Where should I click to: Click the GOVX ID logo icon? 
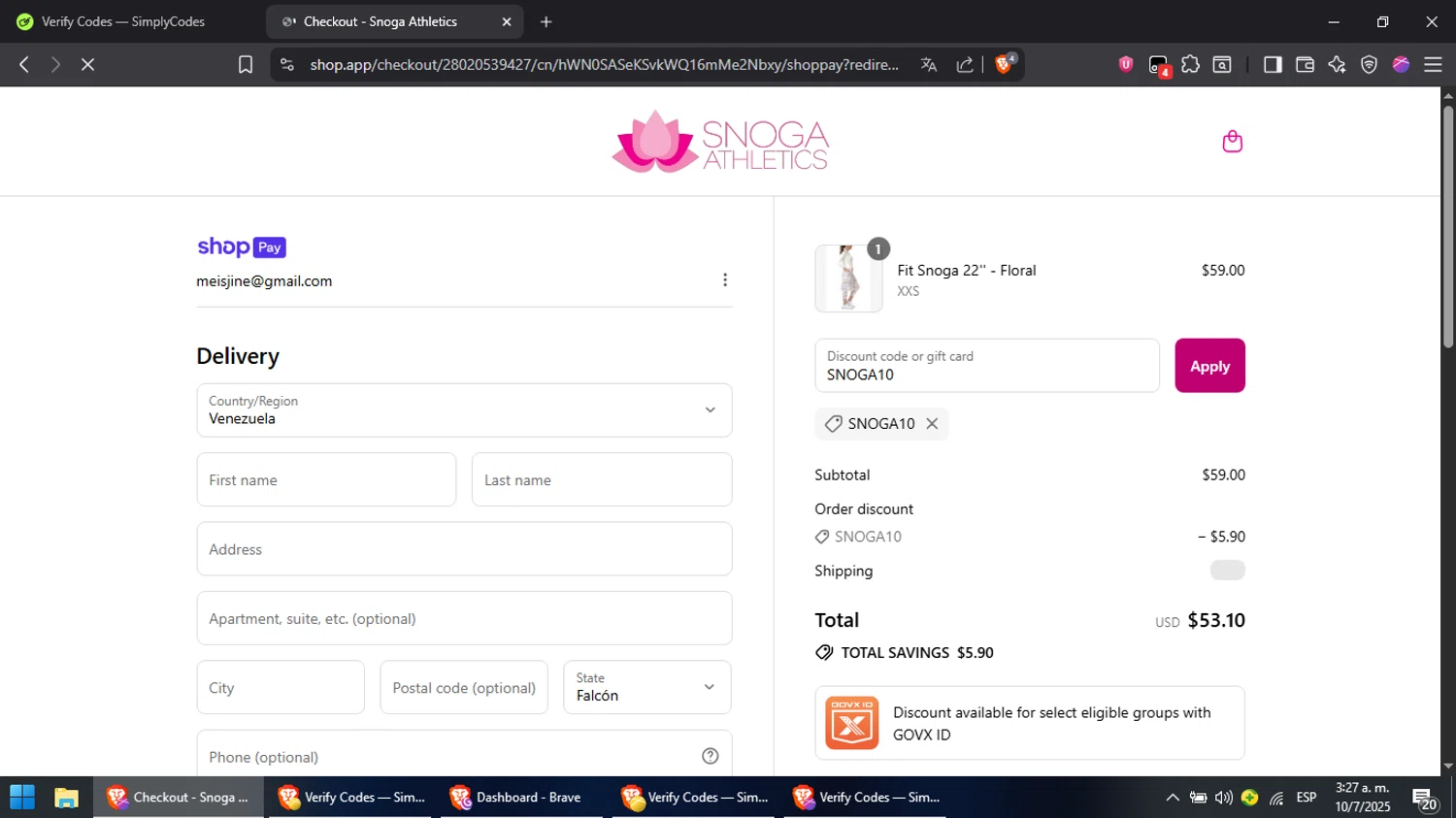tap(851, 723)
